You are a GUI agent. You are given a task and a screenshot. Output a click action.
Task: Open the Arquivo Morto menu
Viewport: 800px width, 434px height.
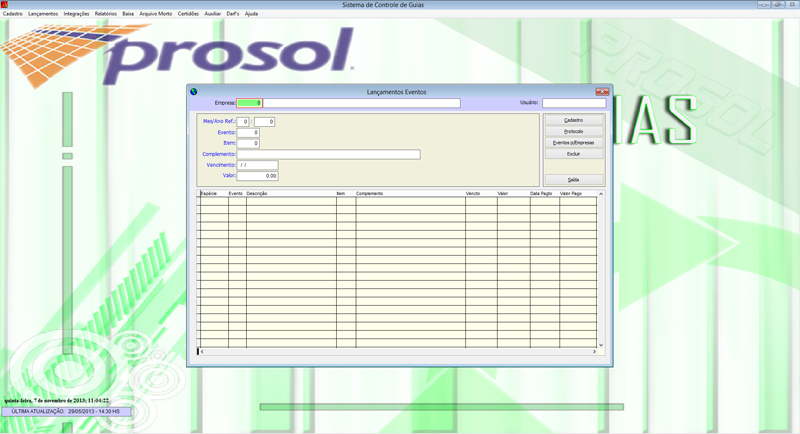(156, 14)
